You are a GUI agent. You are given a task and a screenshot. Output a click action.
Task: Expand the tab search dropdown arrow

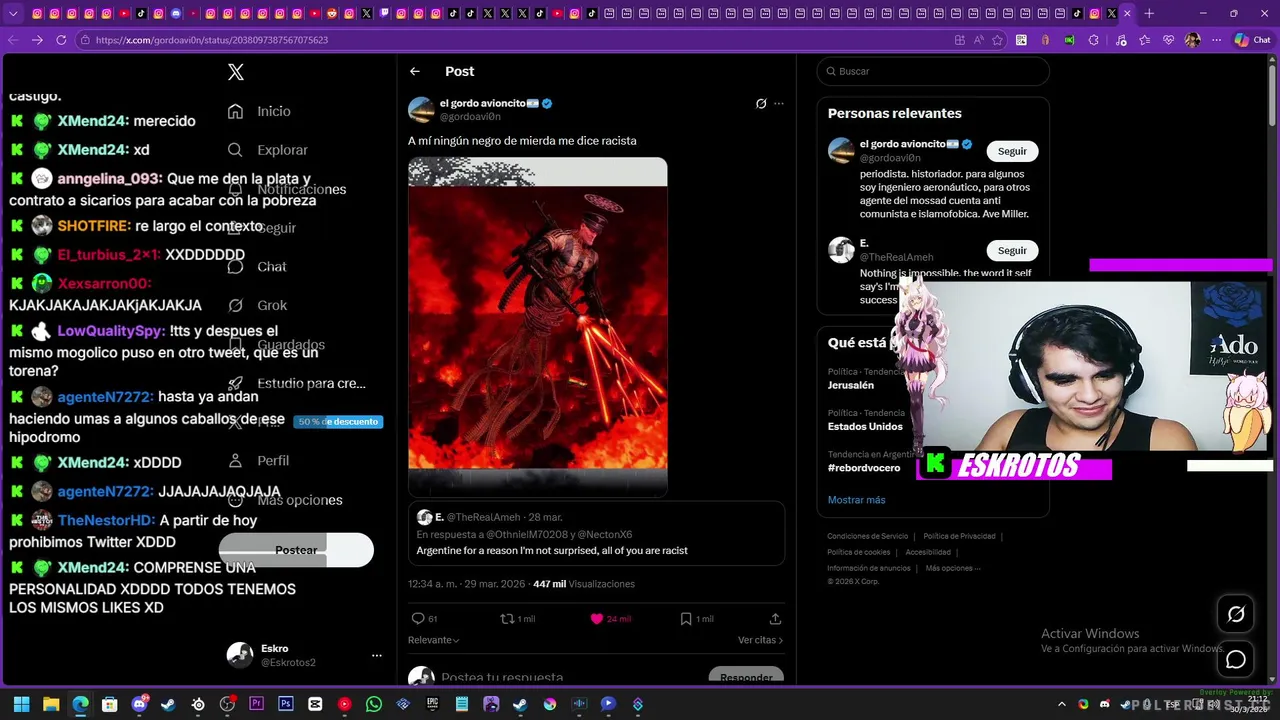point(13,13)
